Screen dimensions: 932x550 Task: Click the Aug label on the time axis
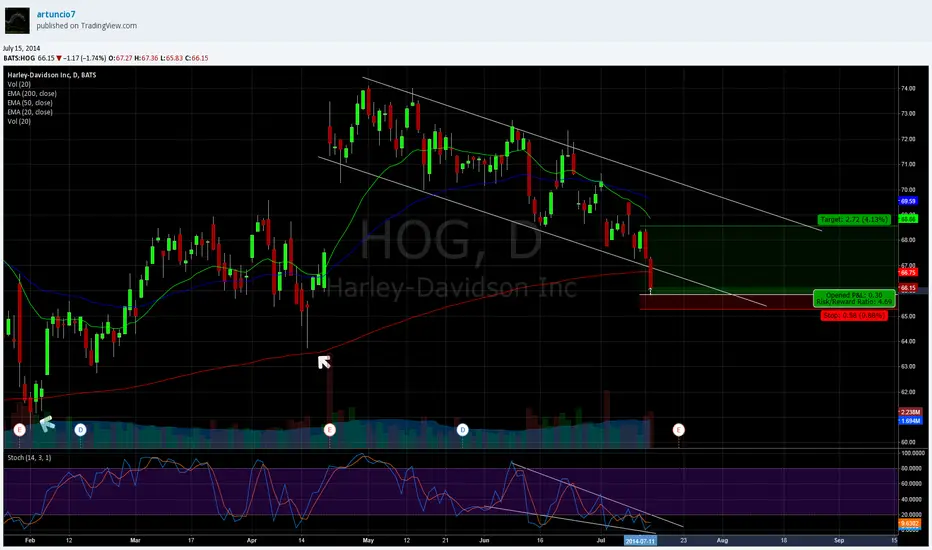722,540
